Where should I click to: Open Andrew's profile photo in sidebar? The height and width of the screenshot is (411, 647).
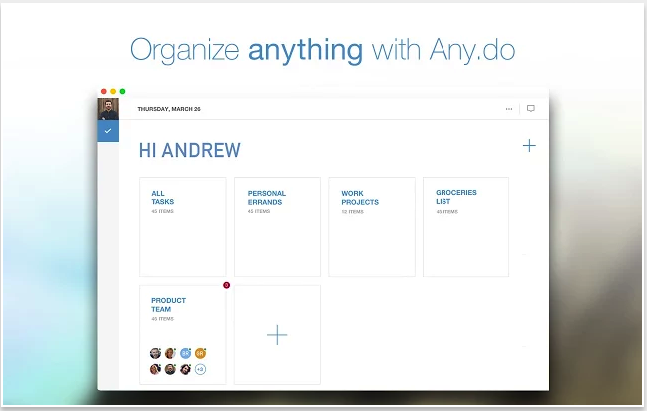[108, 109]
